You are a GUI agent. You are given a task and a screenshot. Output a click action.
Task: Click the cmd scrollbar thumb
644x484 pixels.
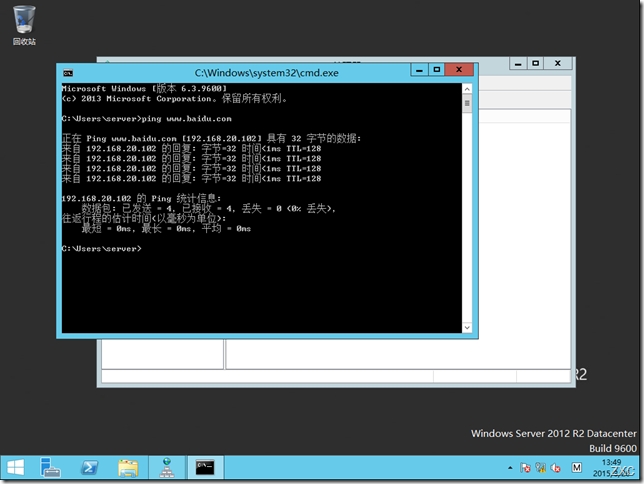(x=467, y=103)
